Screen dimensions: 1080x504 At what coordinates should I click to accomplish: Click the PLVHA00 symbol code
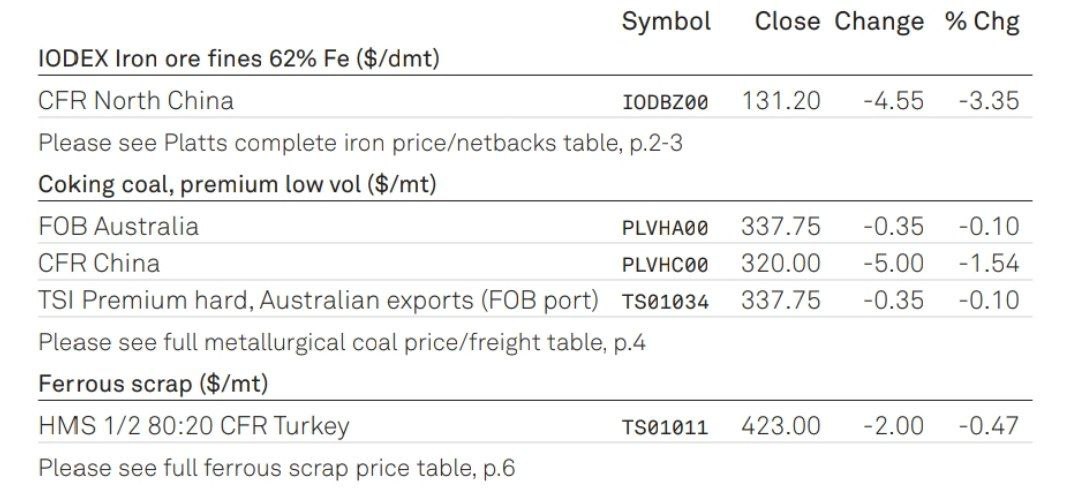665,228
